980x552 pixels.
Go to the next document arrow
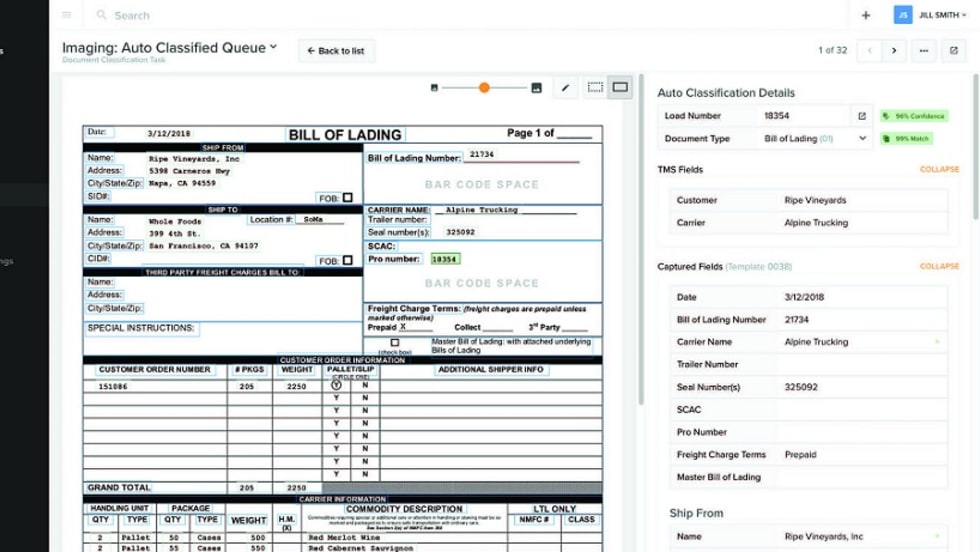[894, 50]
